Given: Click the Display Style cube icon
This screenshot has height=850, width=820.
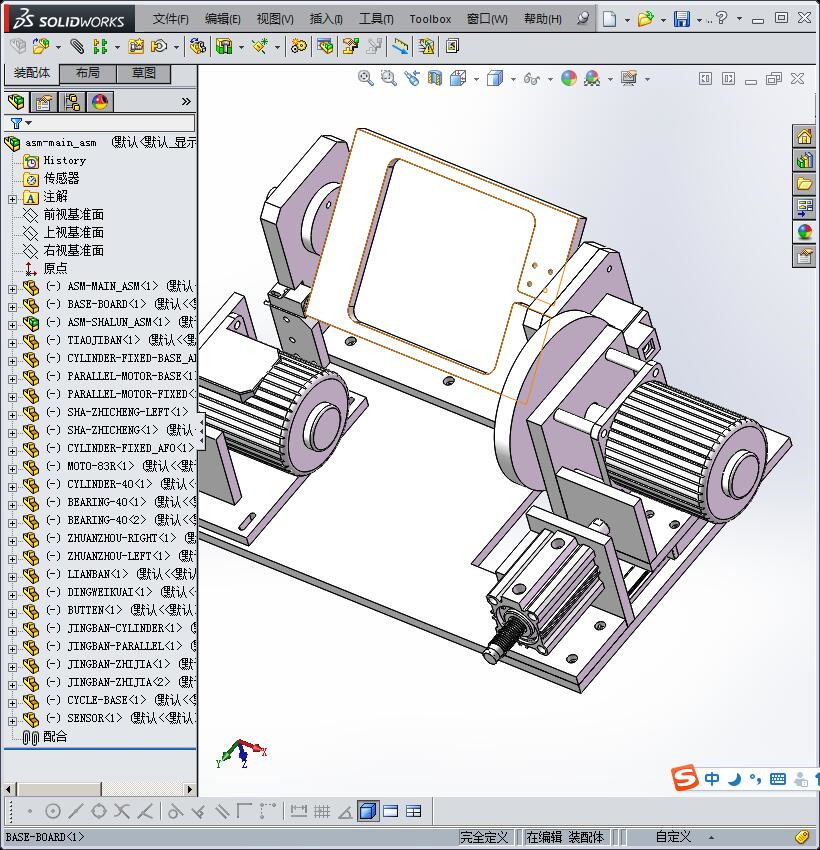Looking at the screenshot, I should pos(494,78).
